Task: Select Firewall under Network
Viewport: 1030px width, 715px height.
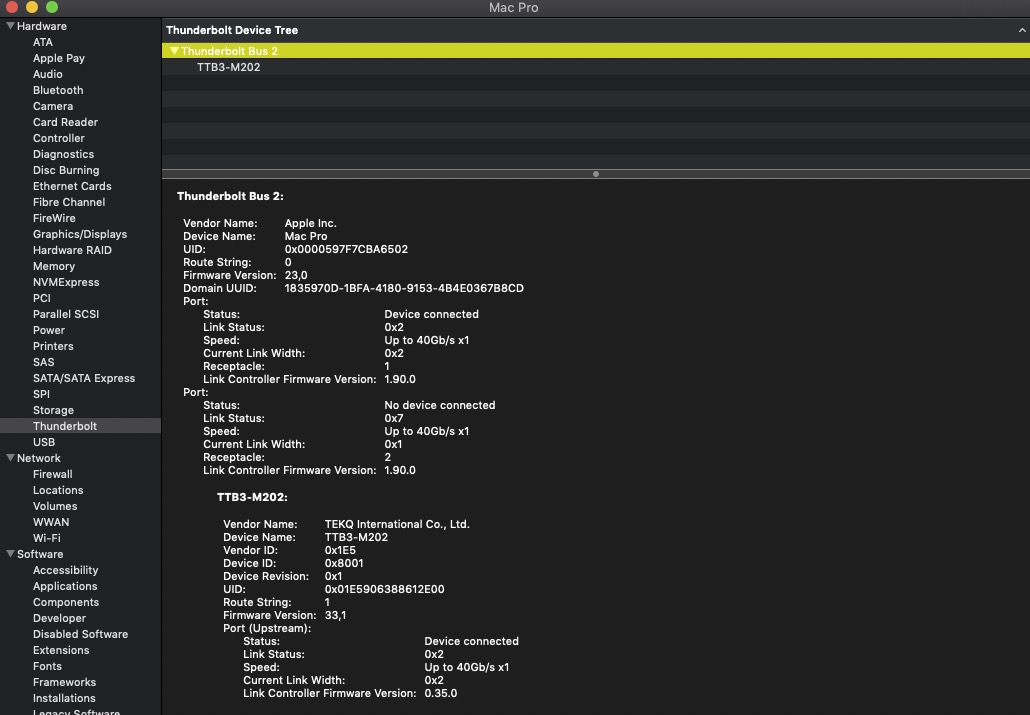Action: coord(53,474)
